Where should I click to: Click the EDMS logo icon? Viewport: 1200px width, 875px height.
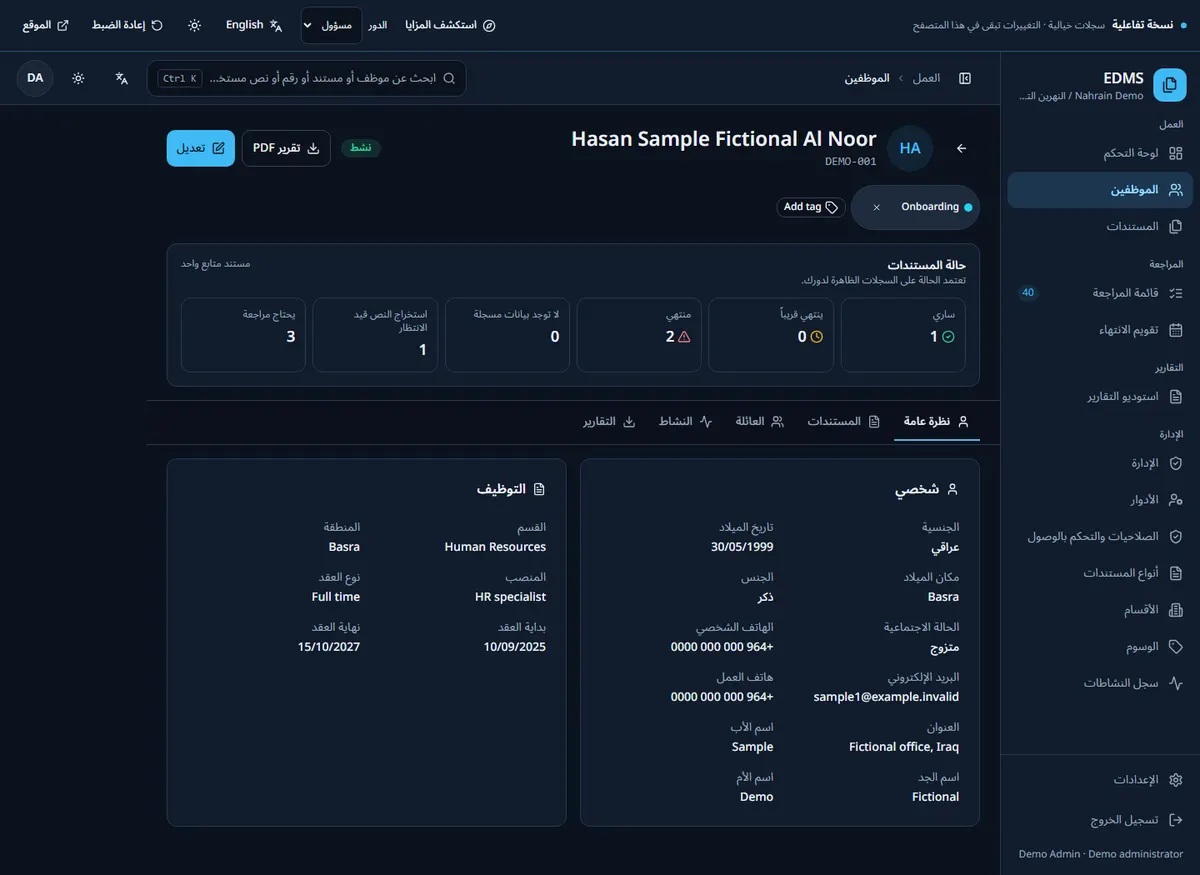tap(1169, 86)
